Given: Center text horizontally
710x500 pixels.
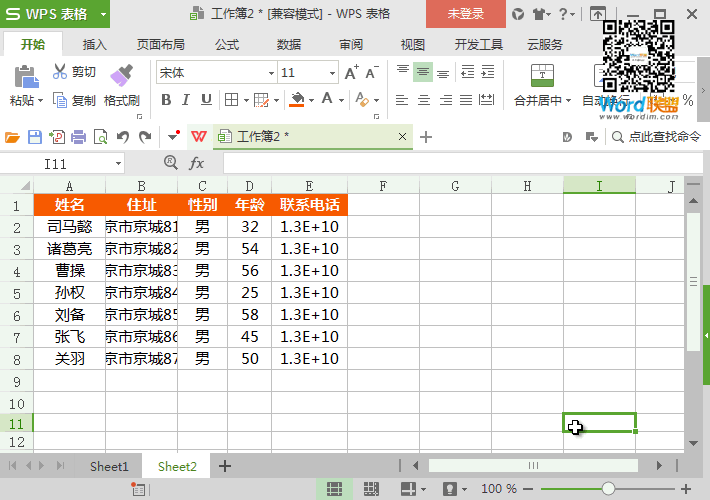Looking at the screenshot, I should [424, 100].
